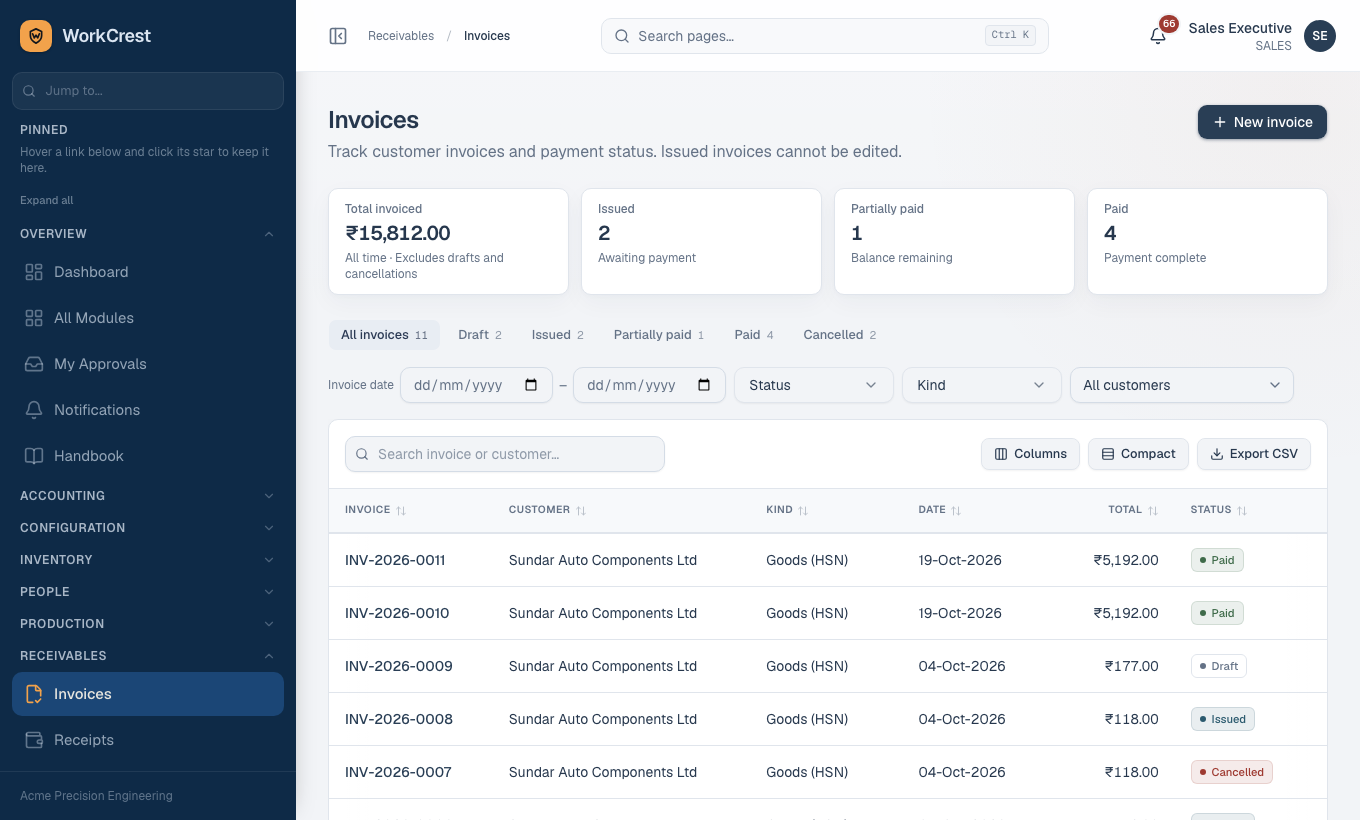1360x820 pixels.
Task: Expand the Accounting sidebar section
Action: [x=148, y=496]
